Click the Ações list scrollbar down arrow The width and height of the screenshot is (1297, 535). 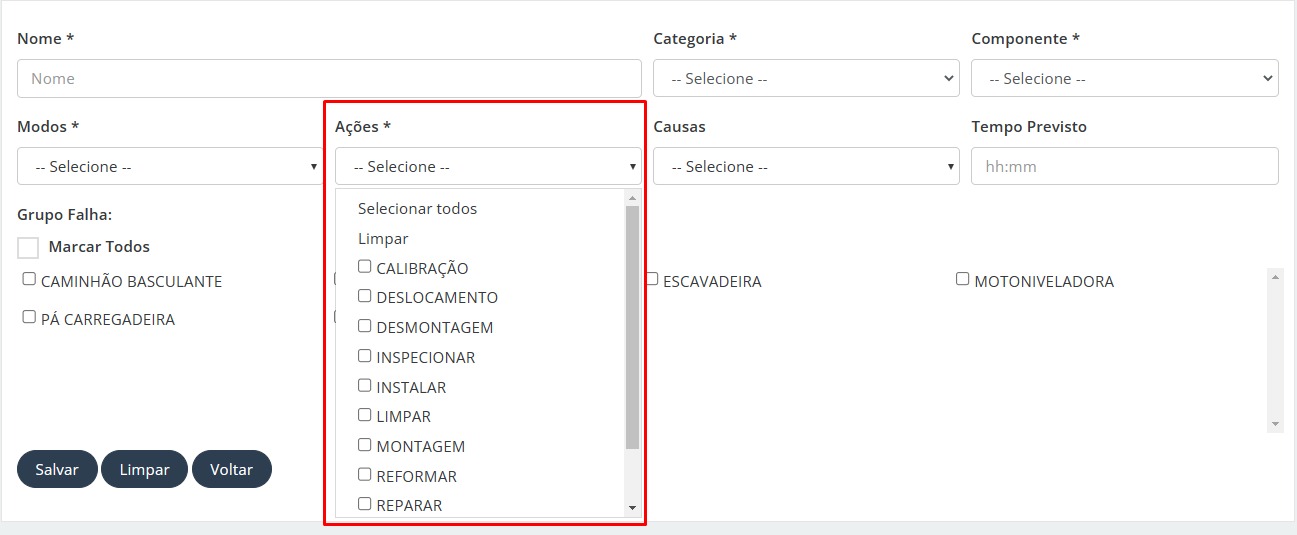point(632,508)
